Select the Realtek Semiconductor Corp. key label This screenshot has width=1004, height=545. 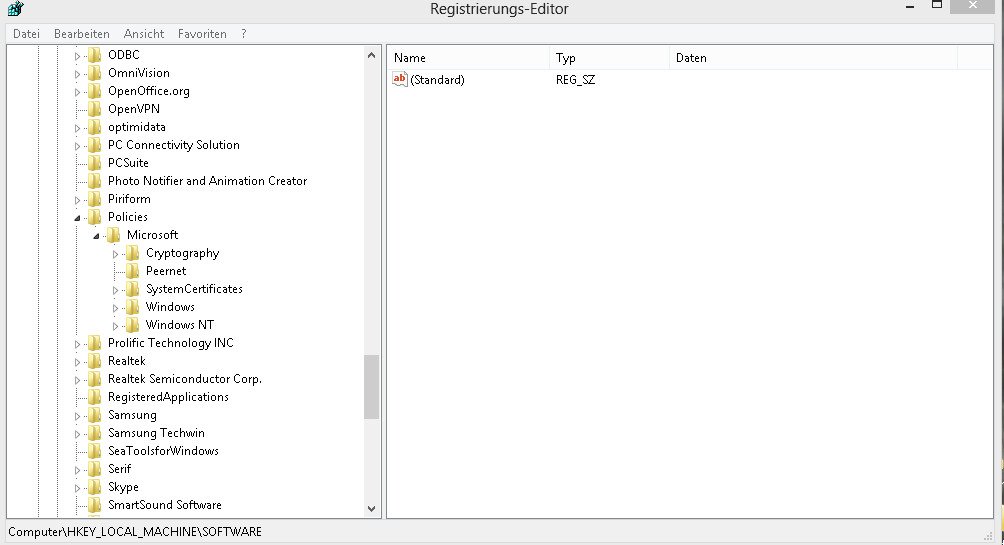[184, 378]
